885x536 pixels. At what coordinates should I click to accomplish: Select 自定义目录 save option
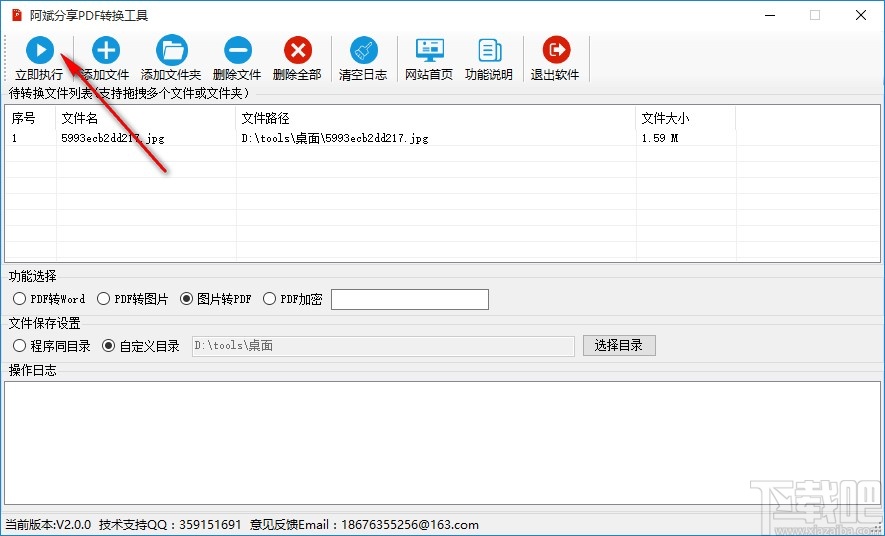pyautogui.click(x=141, y=345)
